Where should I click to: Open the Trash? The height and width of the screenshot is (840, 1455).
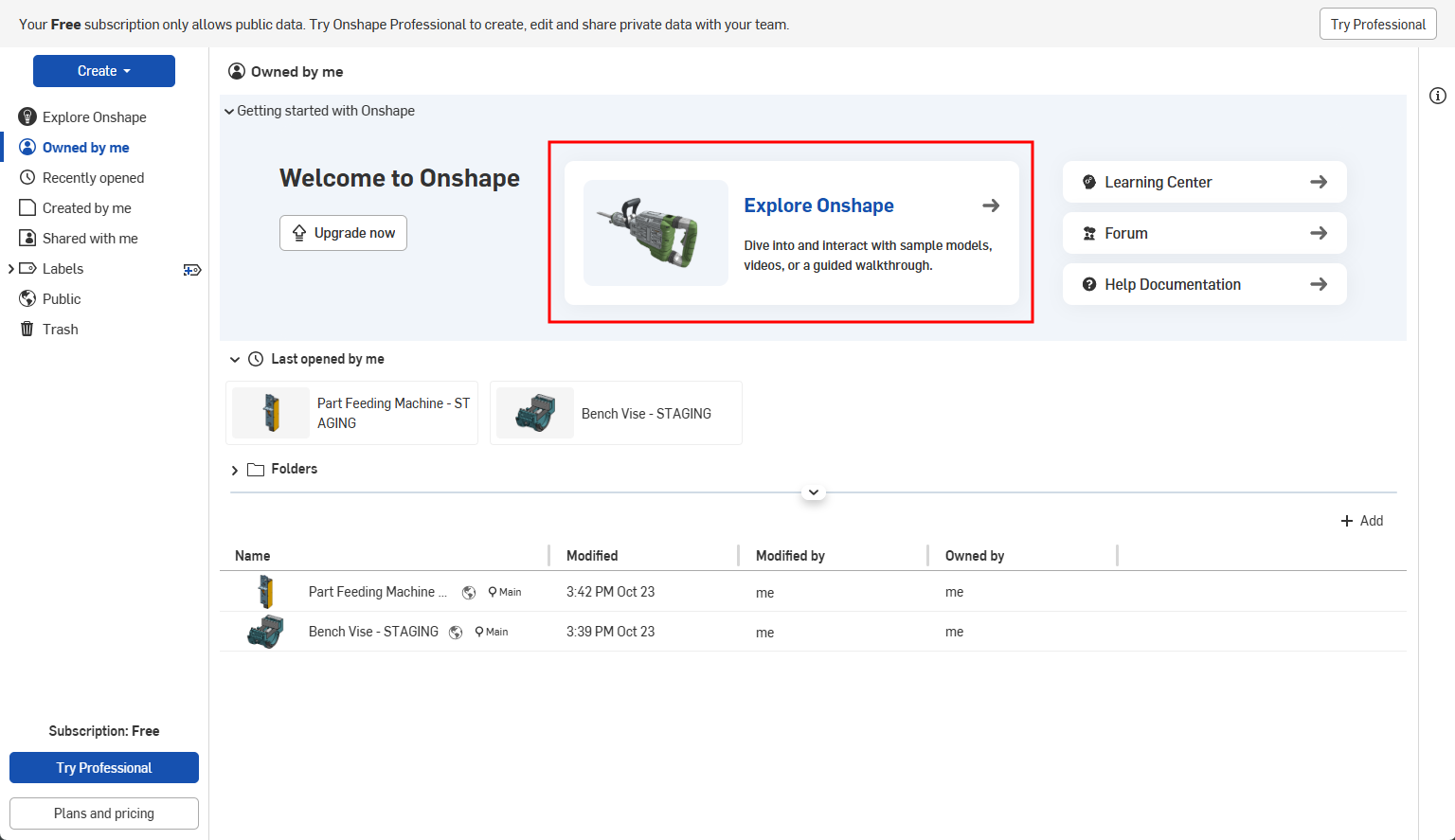coord(60,329)
